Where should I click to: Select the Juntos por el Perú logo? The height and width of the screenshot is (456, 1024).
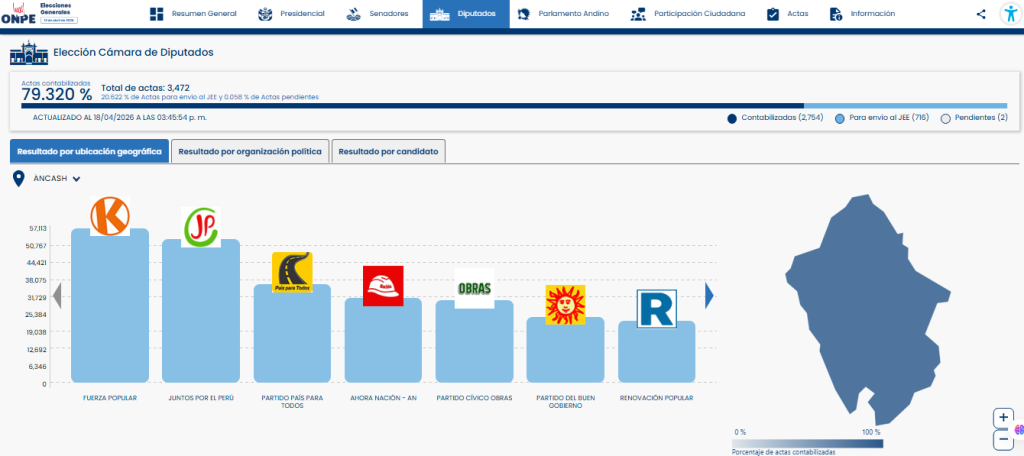(201, 227)
